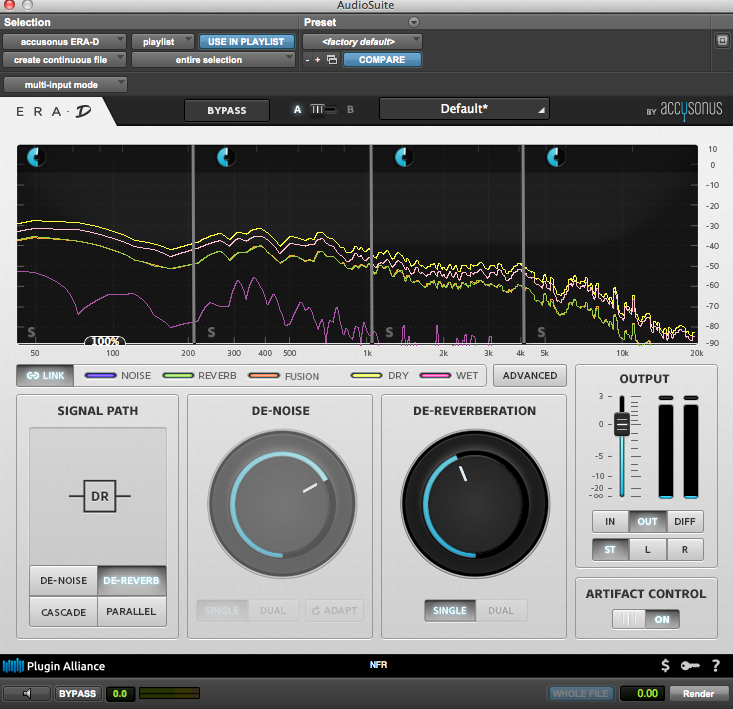Open the ADVANCED panel
This screenshot has height=709, width=733.
(x=530, y=376)
